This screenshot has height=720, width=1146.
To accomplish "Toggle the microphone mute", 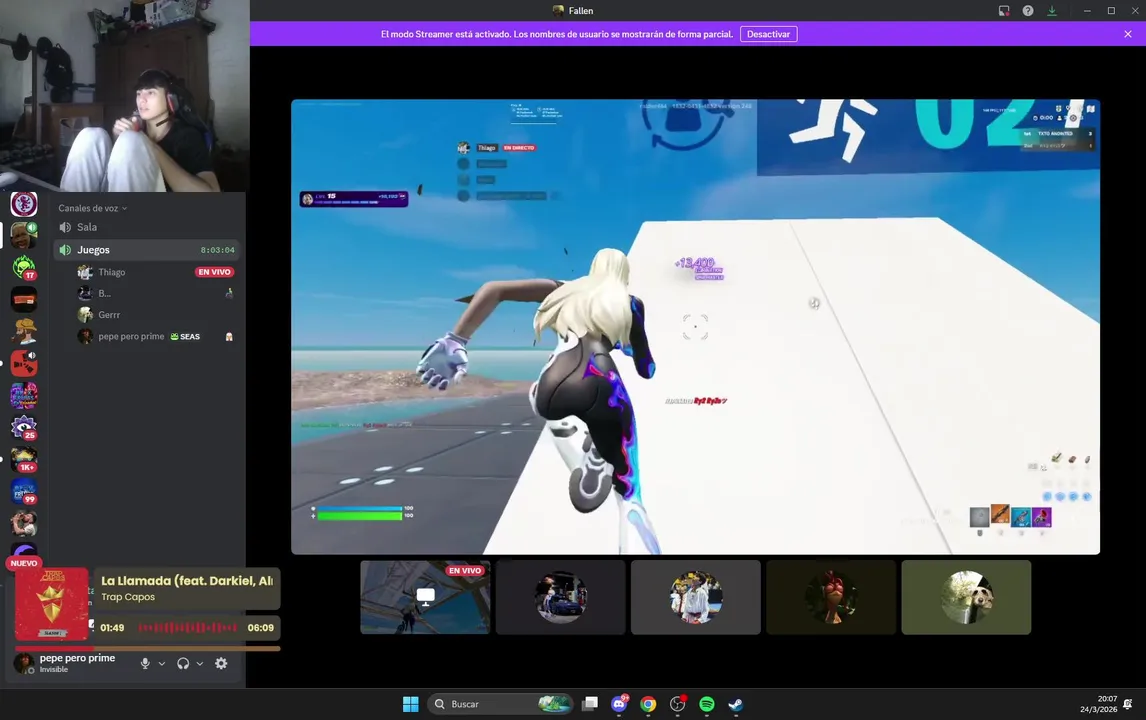I will 145,664.
